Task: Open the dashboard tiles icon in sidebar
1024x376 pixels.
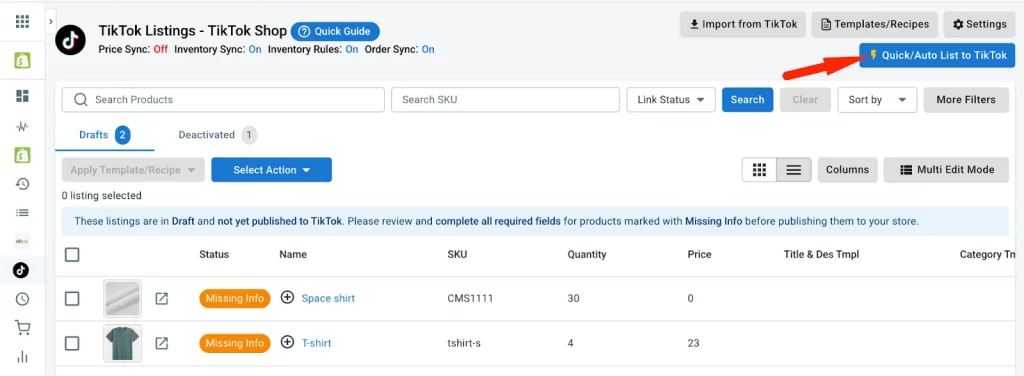Action: pyautogui.click(x=22, y=96)
